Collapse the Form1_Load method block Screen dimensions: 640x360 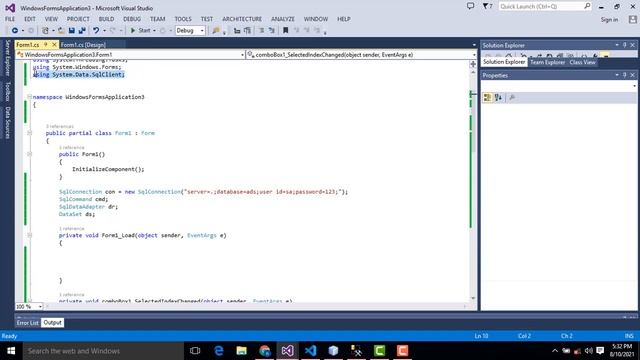tap(29, 235)
